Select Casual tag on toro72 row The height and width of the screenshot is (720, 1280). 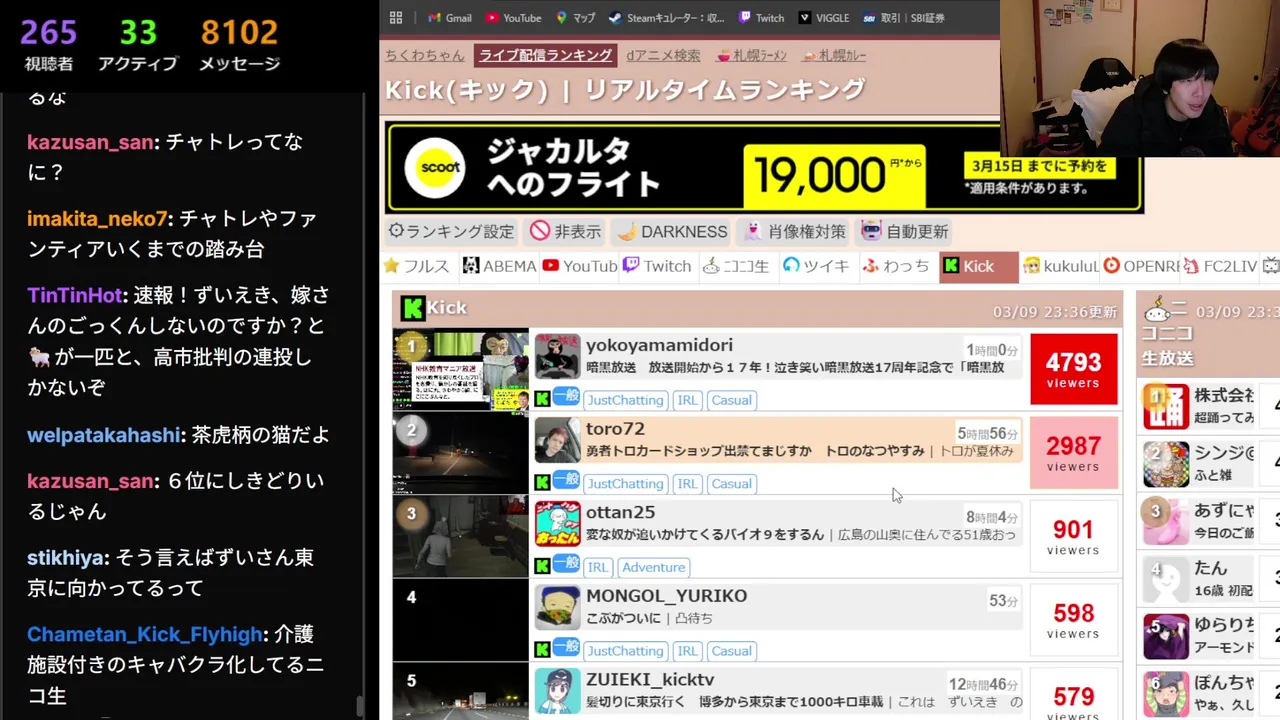pos(731,484)
